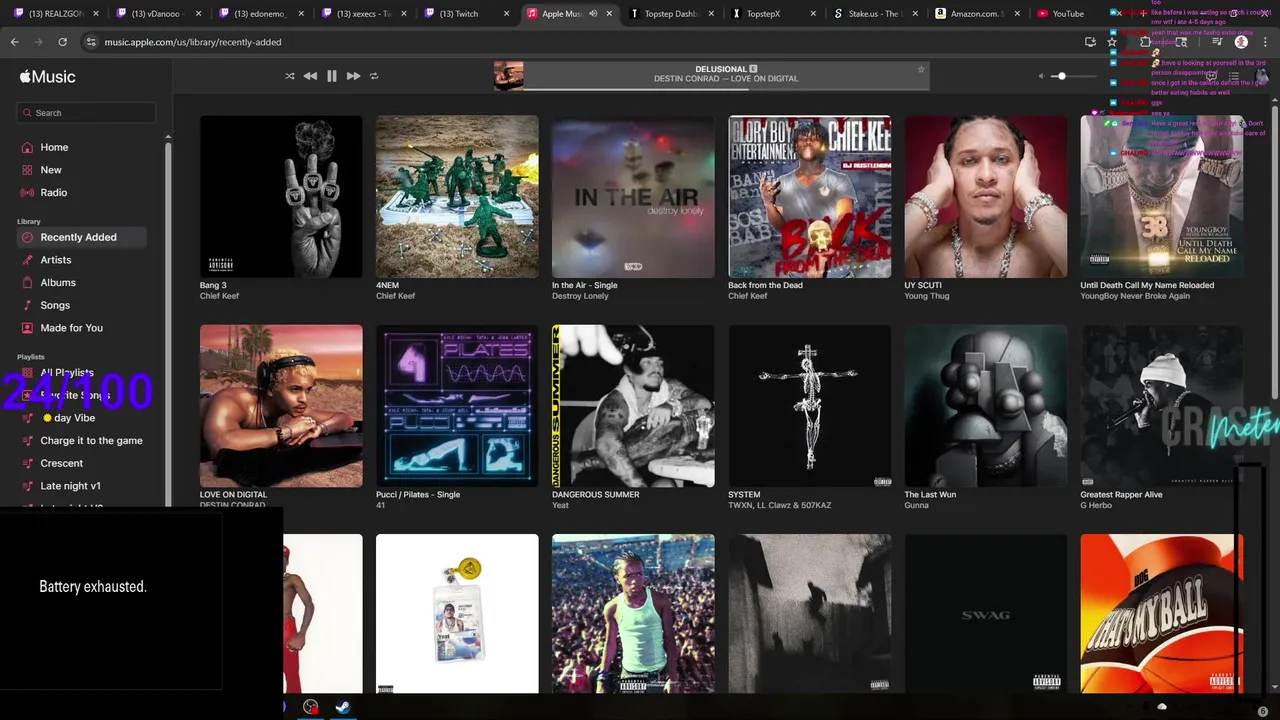Viewport: 1280px width, 720px height.
Task: Open Artists in Library
Action: click(x=55, y=260)
